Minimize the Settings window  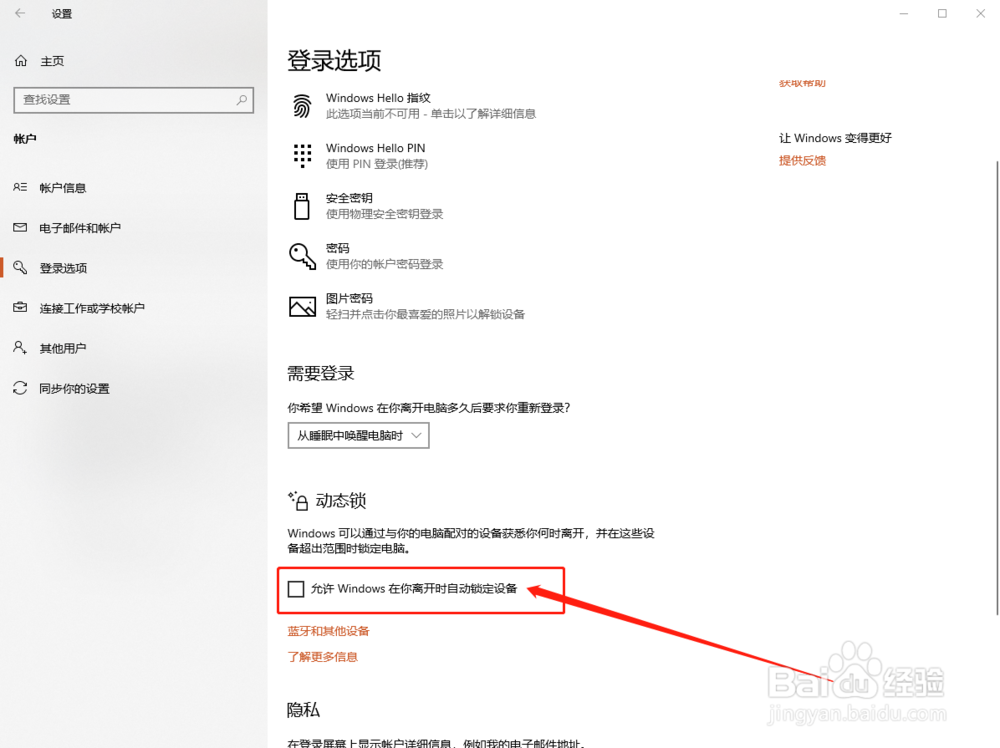(904, 13)
